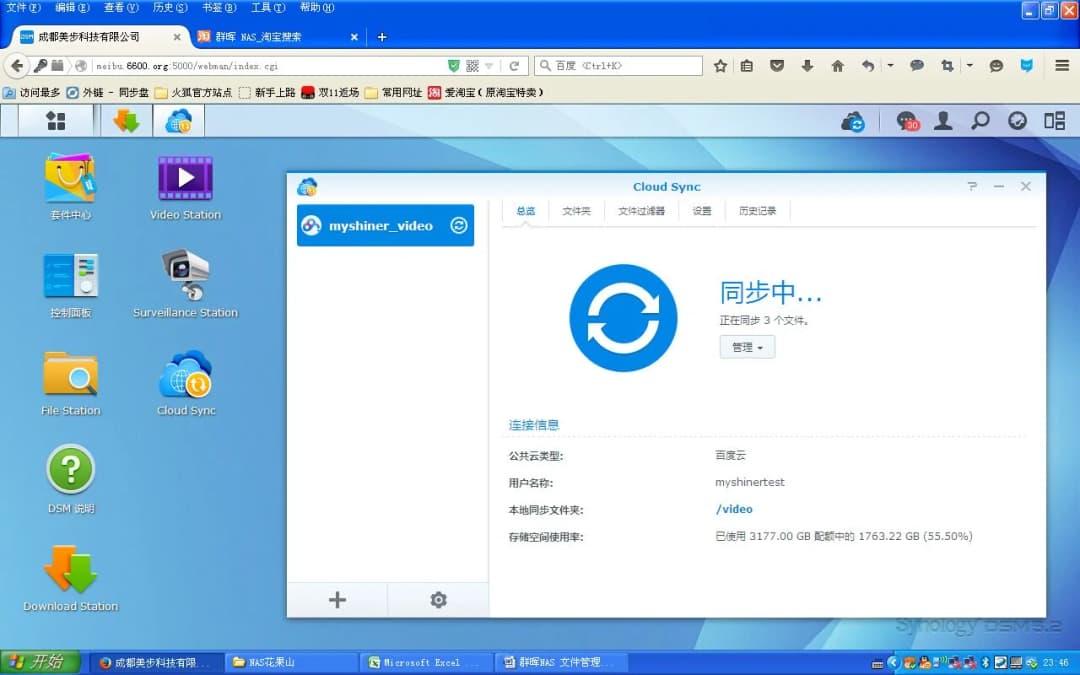Open Cloud Sync global settings gear
The width and height of the screenshot is (1080, 675).
(438, 600)
